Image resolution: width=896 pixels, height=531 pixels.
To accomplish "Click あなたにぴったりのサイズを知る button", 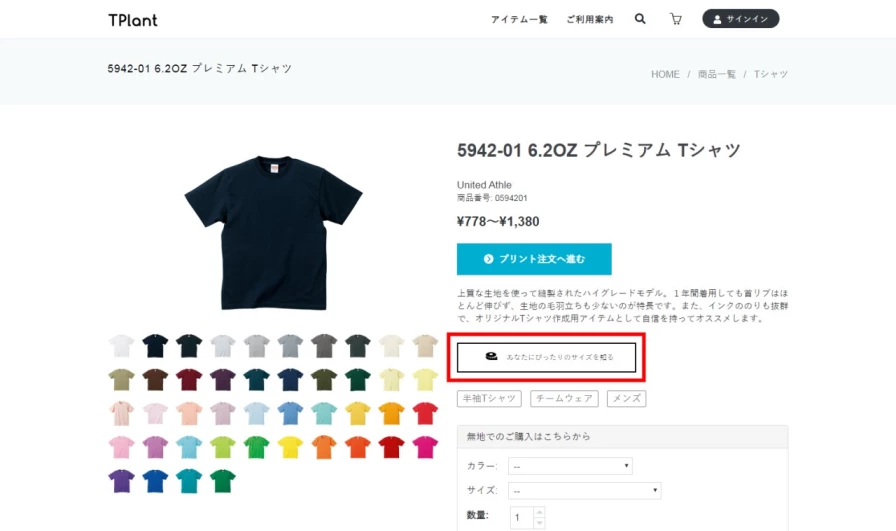I will pos(546,357).
